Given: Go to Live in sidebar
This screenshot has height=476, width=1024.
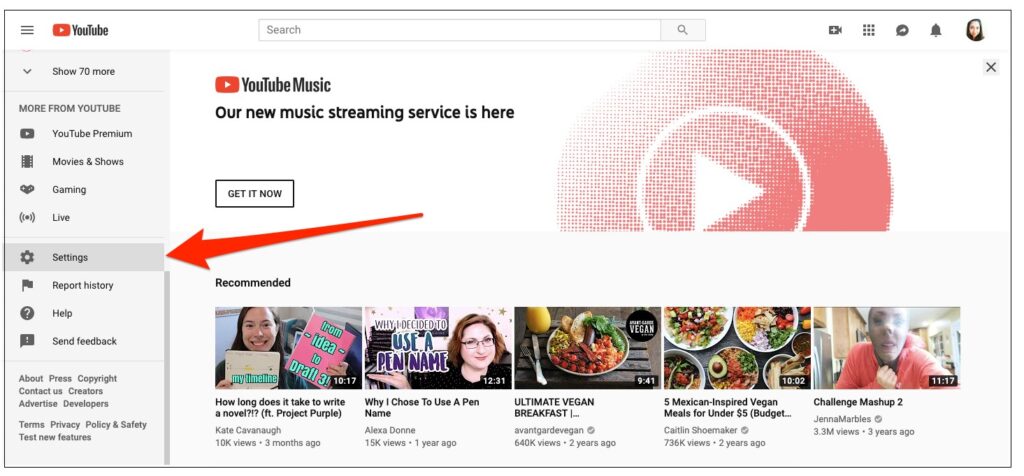Looking at the screenshot, I should pos(84,217).
